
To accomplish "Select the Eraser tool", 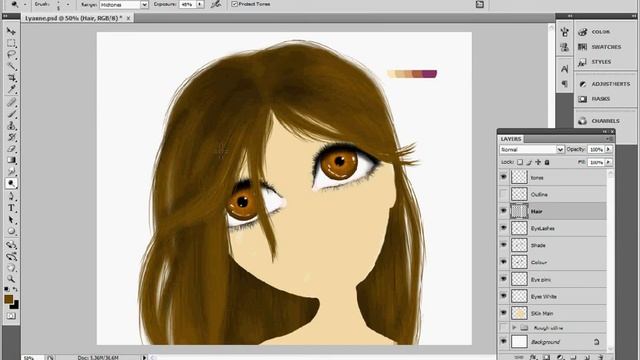I will coord(11,149).
